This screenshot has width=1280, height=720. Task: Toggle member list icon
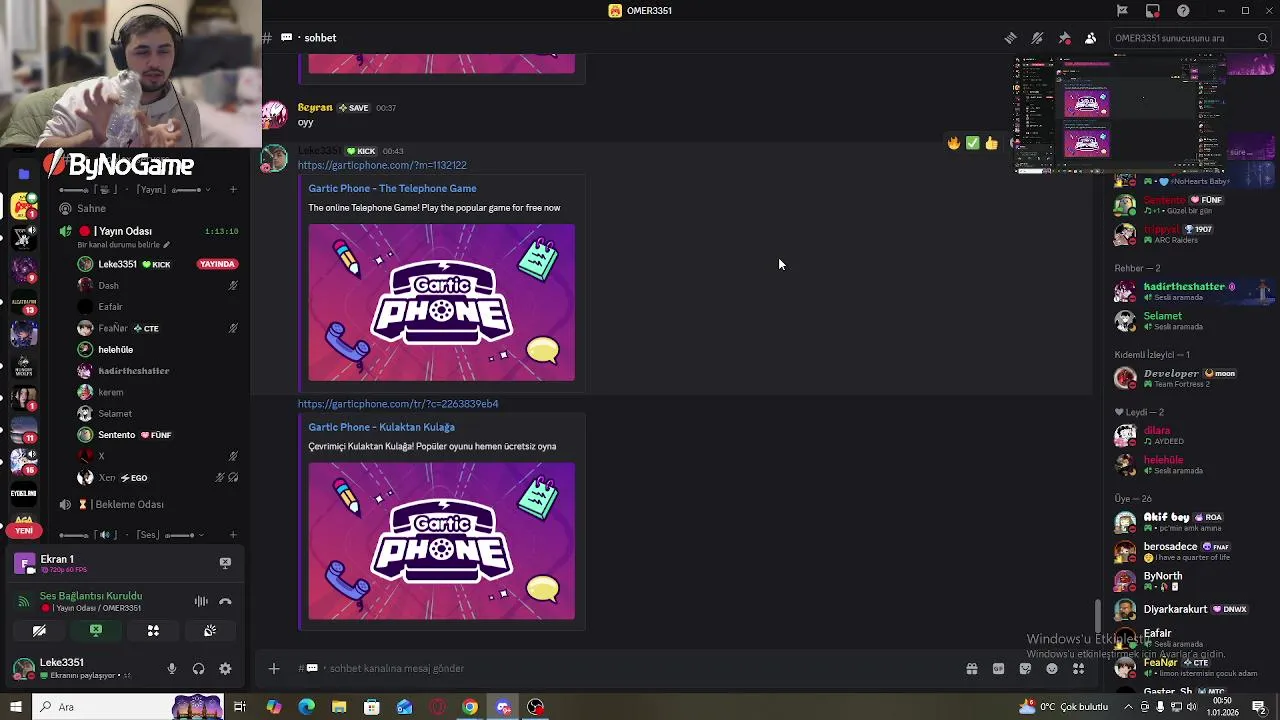click(x=1090, y=38)
